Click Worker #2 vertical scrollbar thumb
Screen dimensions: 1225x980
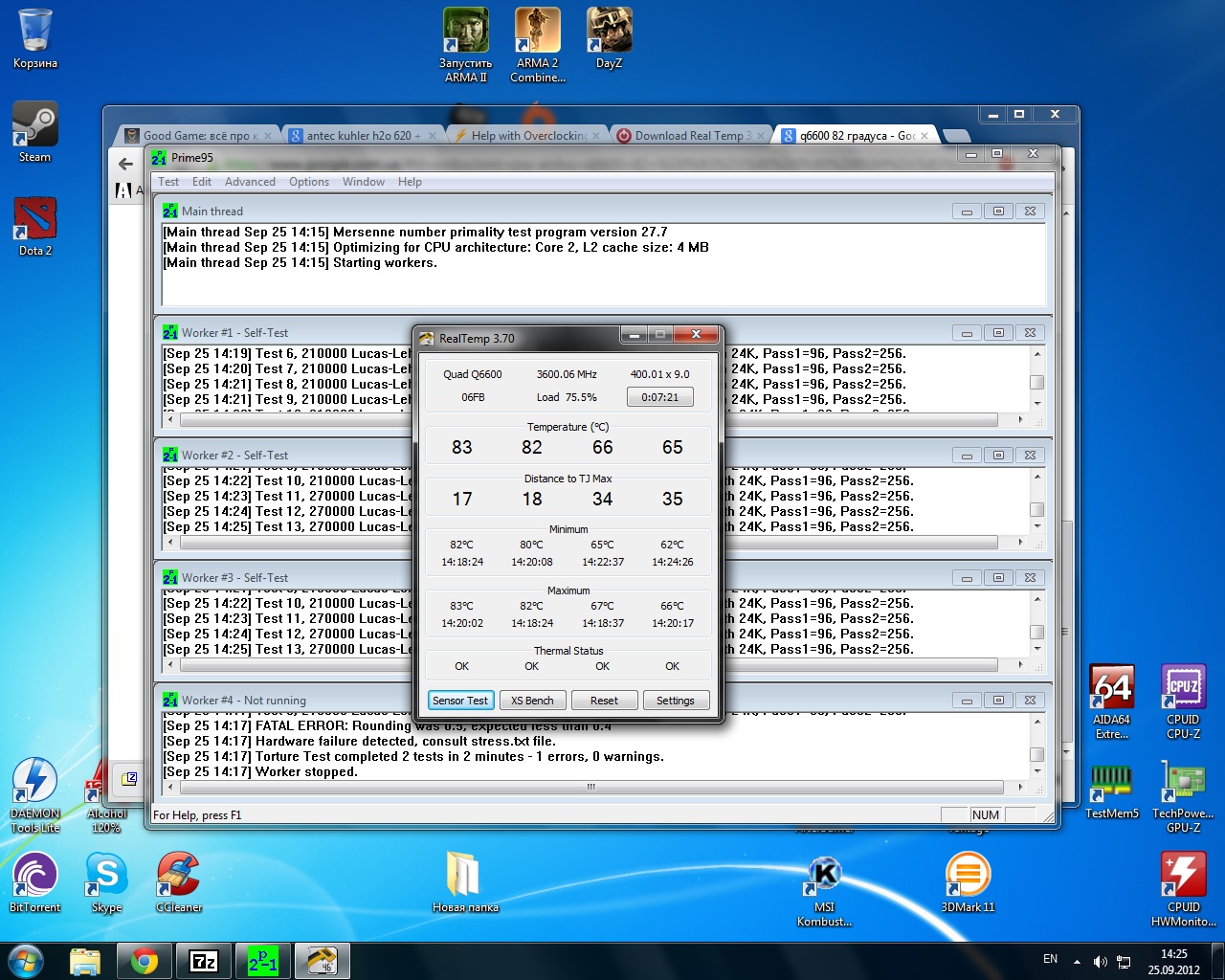click(x=1036, y=509)
